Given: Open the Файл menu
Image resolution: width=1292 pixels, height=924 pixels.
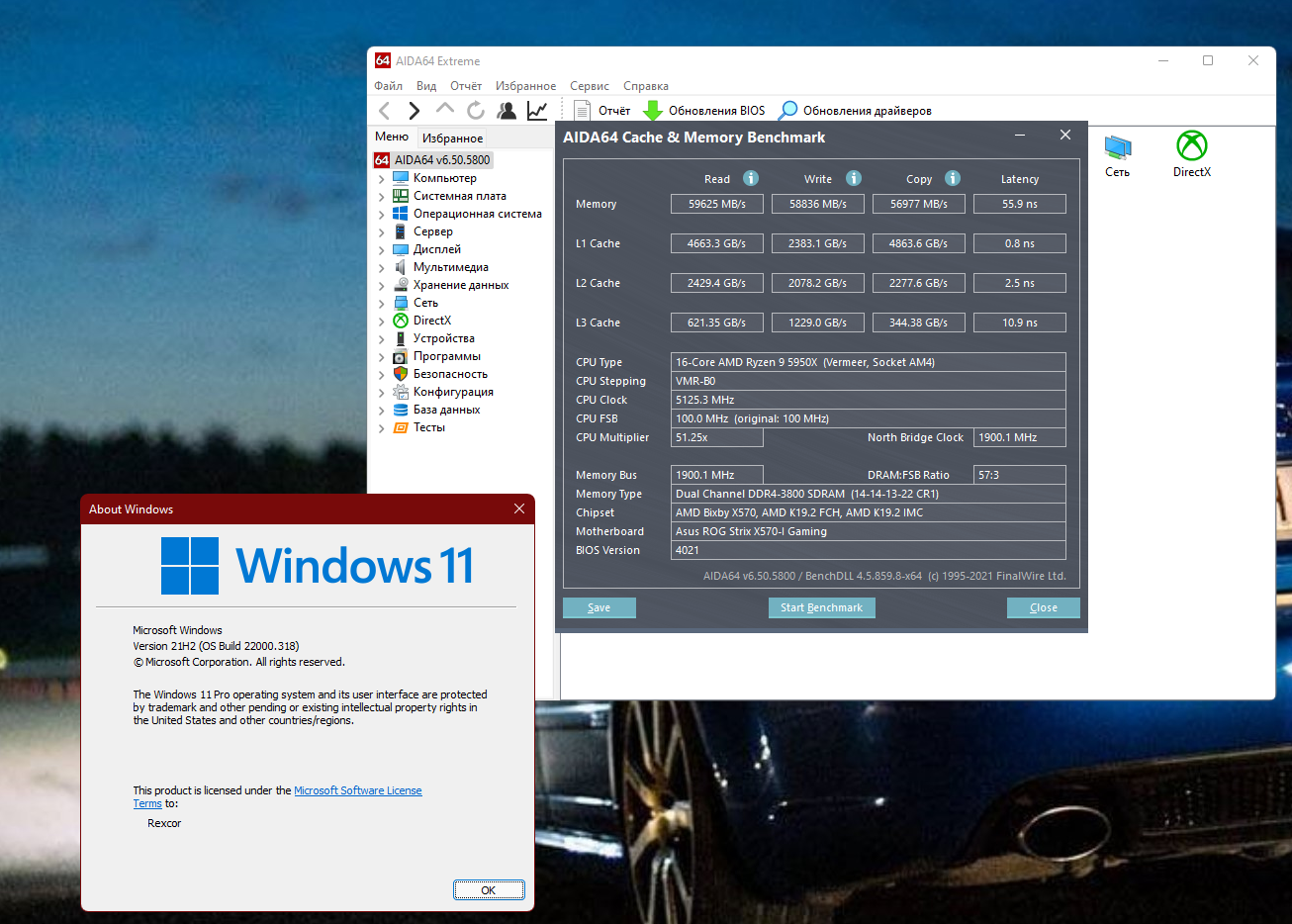Looking at the screenshot, I should point(388,86).
